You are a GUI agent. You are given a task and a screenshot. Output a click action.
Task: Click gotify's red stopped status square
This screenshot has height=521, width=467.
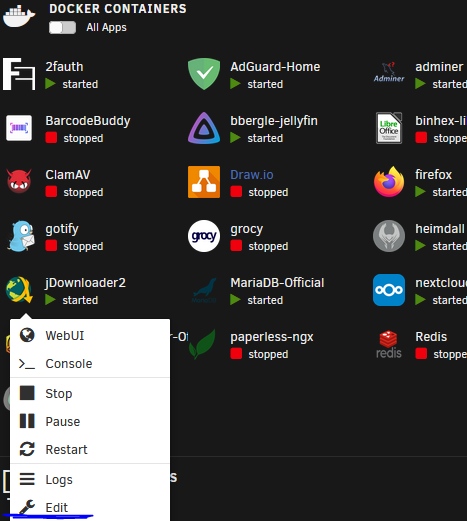[x=51, y=246]
